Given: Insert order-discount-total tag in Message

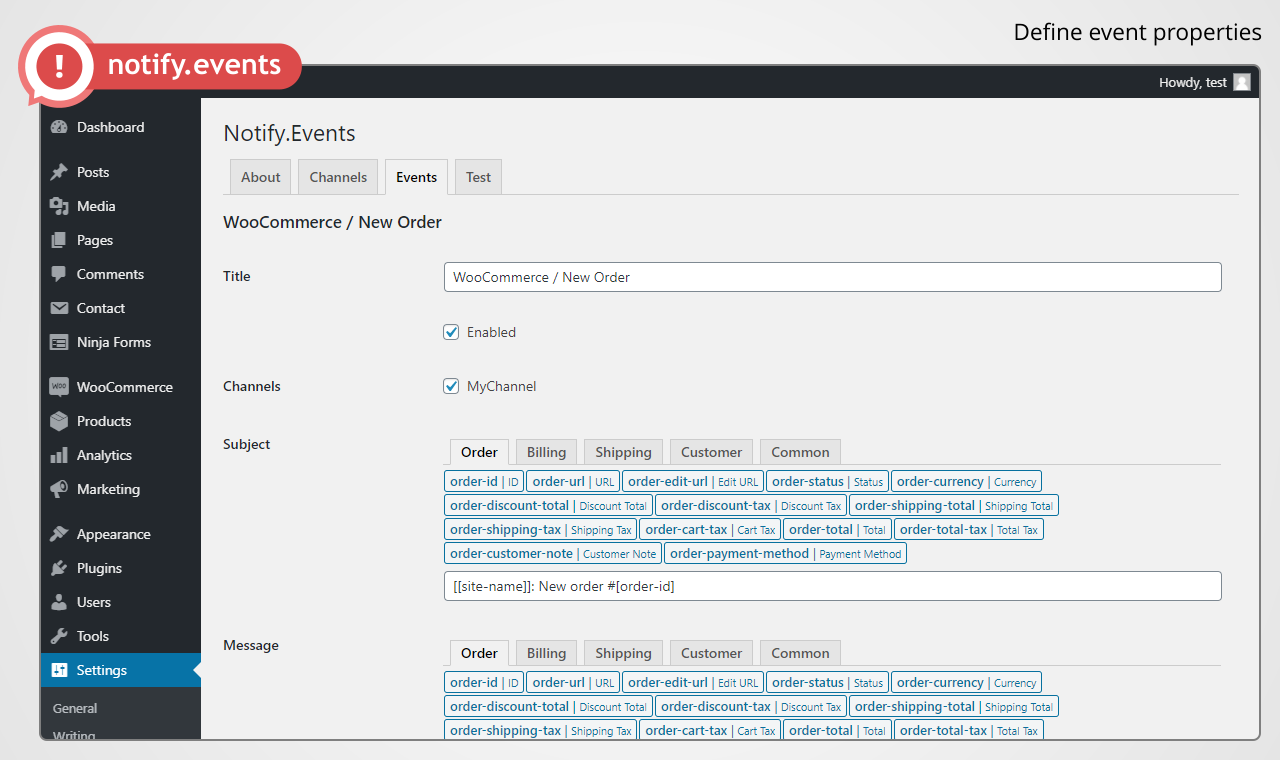Looking at the screenshot, I should click(548, 707).
